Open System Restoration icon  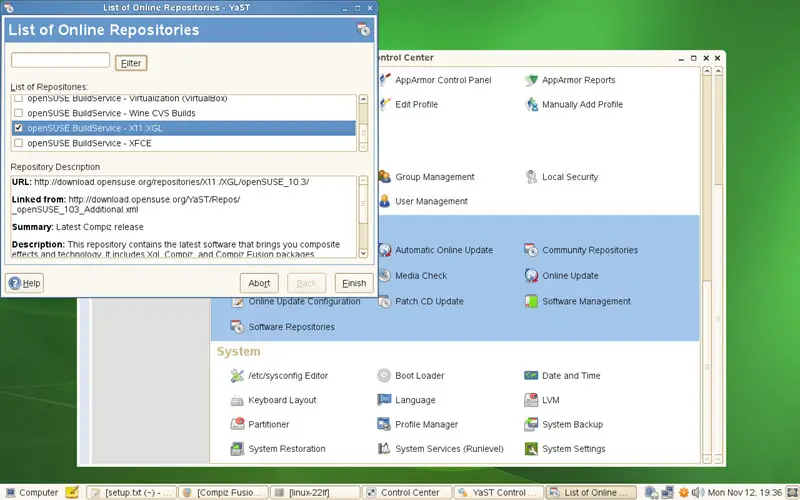(x=237, y=448)
